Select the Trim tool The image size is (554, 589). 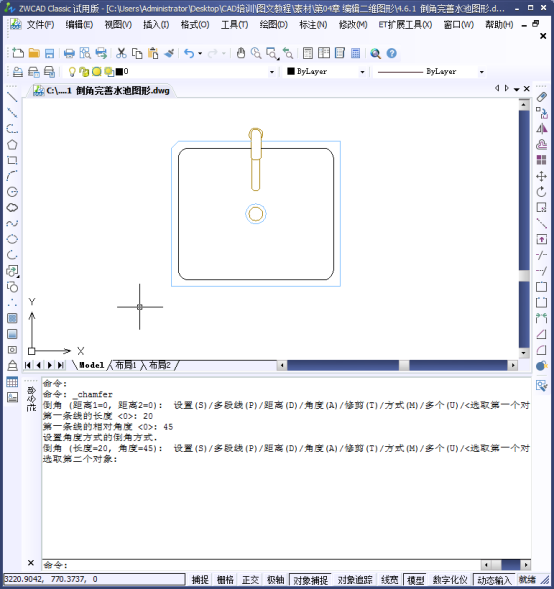pyautogui.click(x=541, y=255)
